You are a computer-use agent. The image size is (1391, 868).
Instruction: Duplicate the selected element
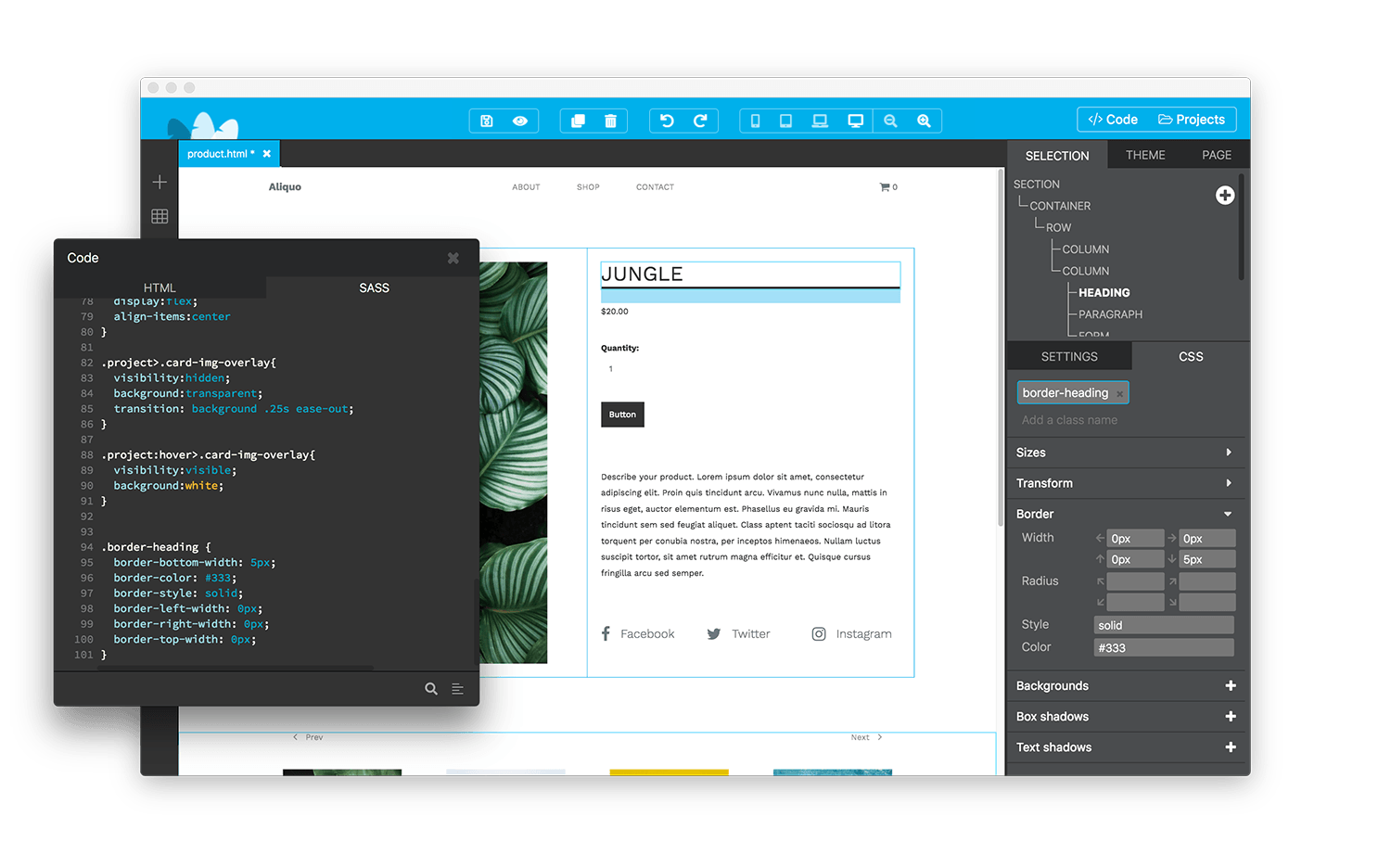(x=578, y=121)
